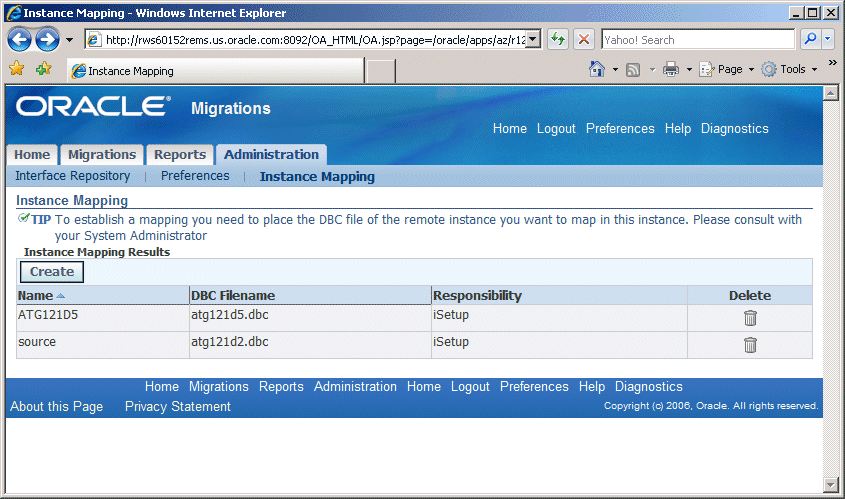Viewport: 845px width, 499px height.
Task: Open the Preferences subtab
Action: click(195, 176)
